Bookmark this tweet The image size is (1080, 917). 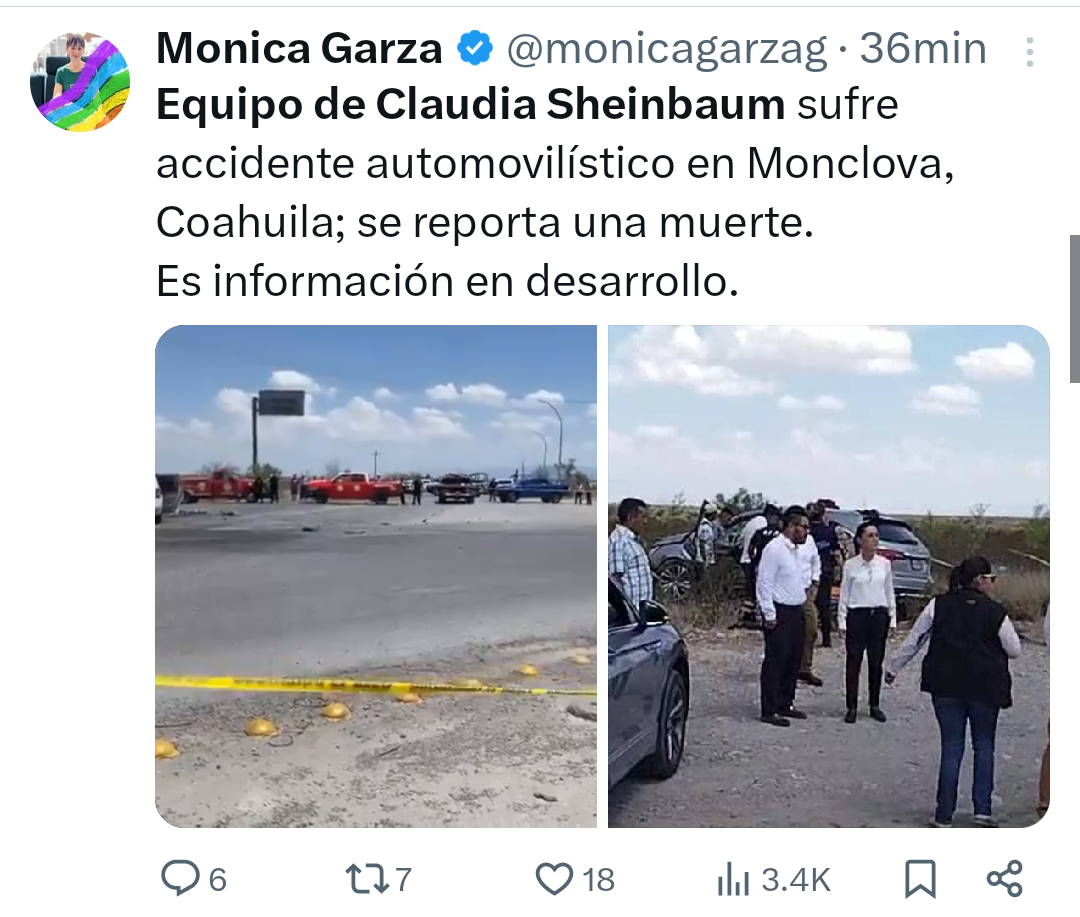920,879
